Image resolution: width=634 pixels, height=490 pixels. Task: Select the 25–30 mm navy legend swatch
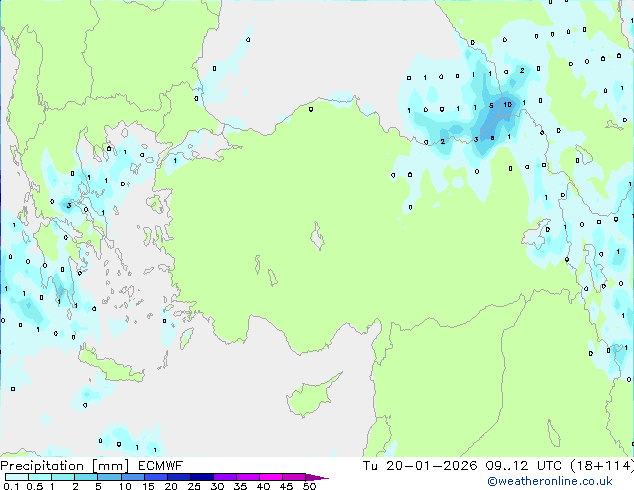click(x=201, y=477)
